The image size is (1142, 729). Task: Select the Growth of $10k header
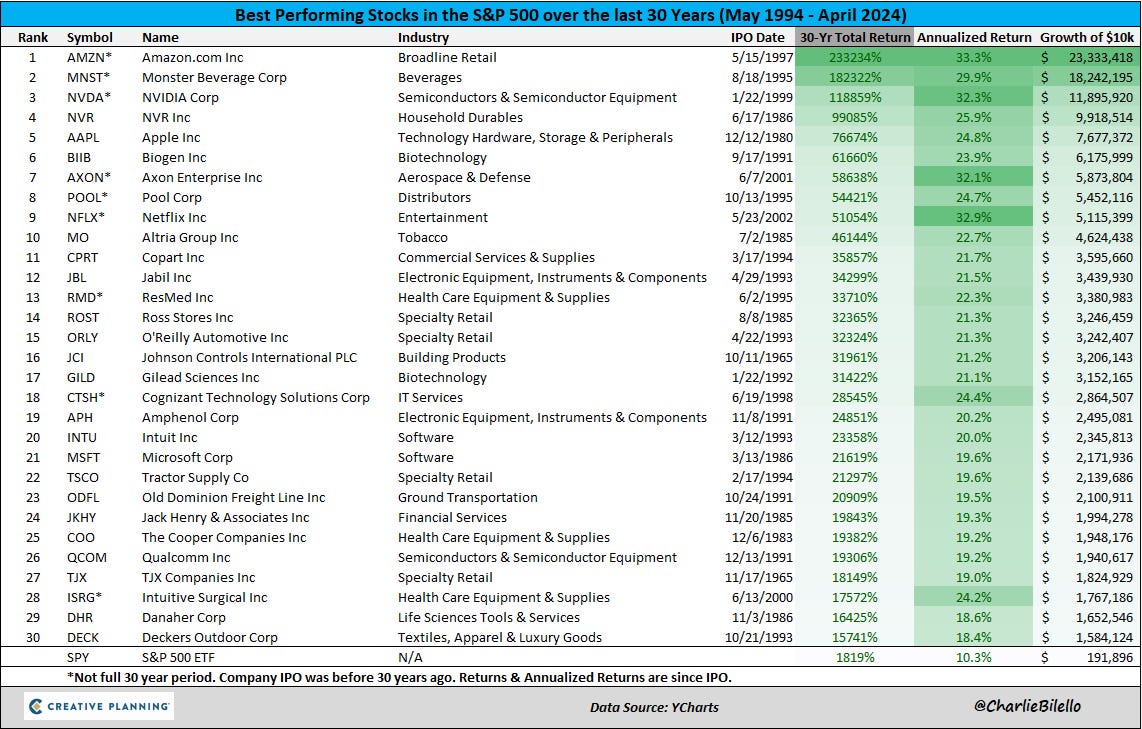click(x=1087, y=37)
